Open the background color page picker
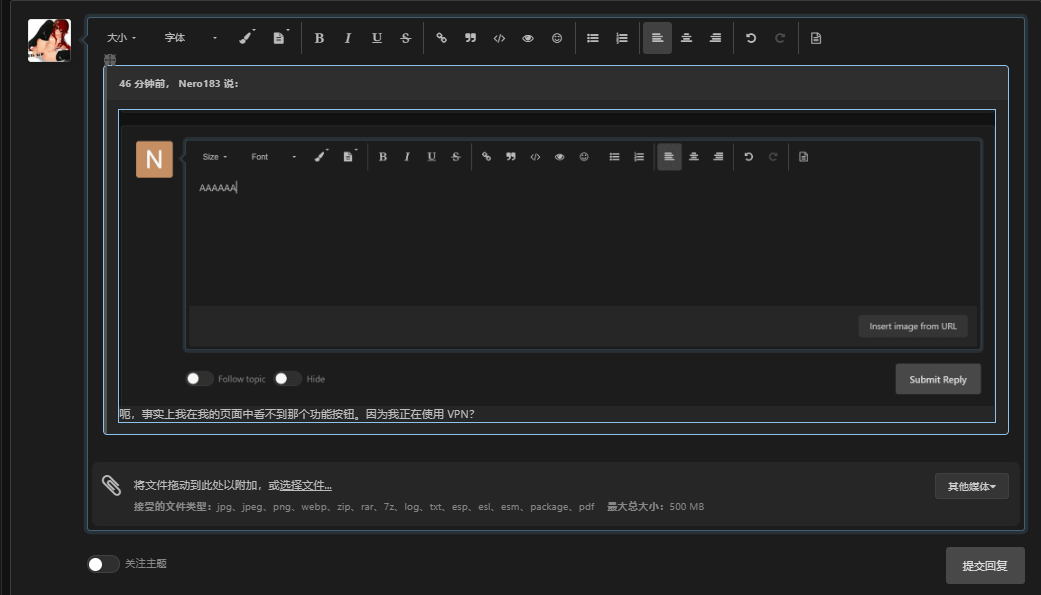Image resolution: width=1041 pixels, height=595 pixels. pos(280,38)
